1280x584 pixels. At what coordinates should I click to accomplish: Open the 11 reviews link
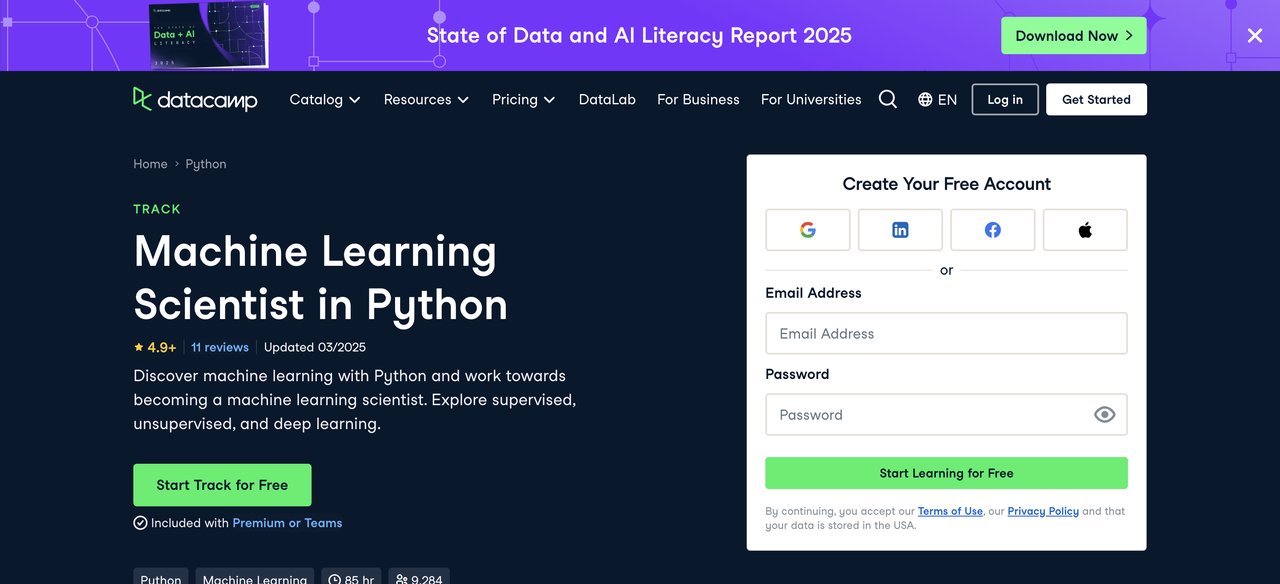[220, 347]
